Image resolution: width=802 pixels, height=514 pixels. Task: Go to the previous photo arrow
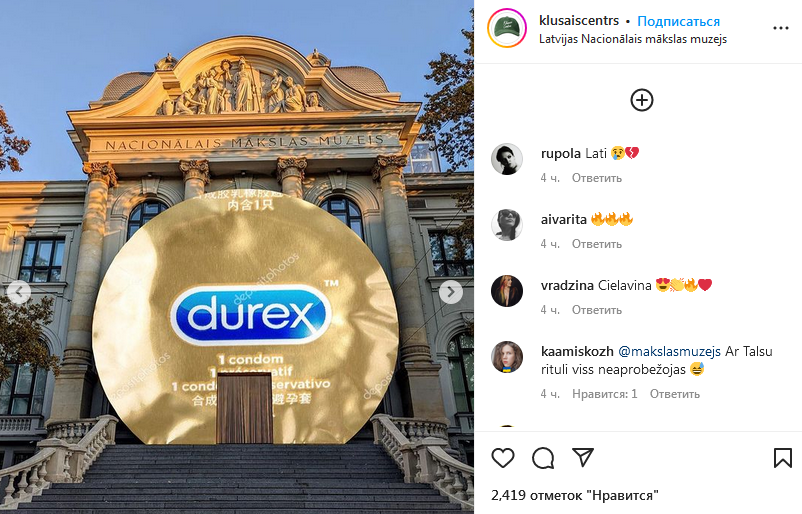coord(19,292)
